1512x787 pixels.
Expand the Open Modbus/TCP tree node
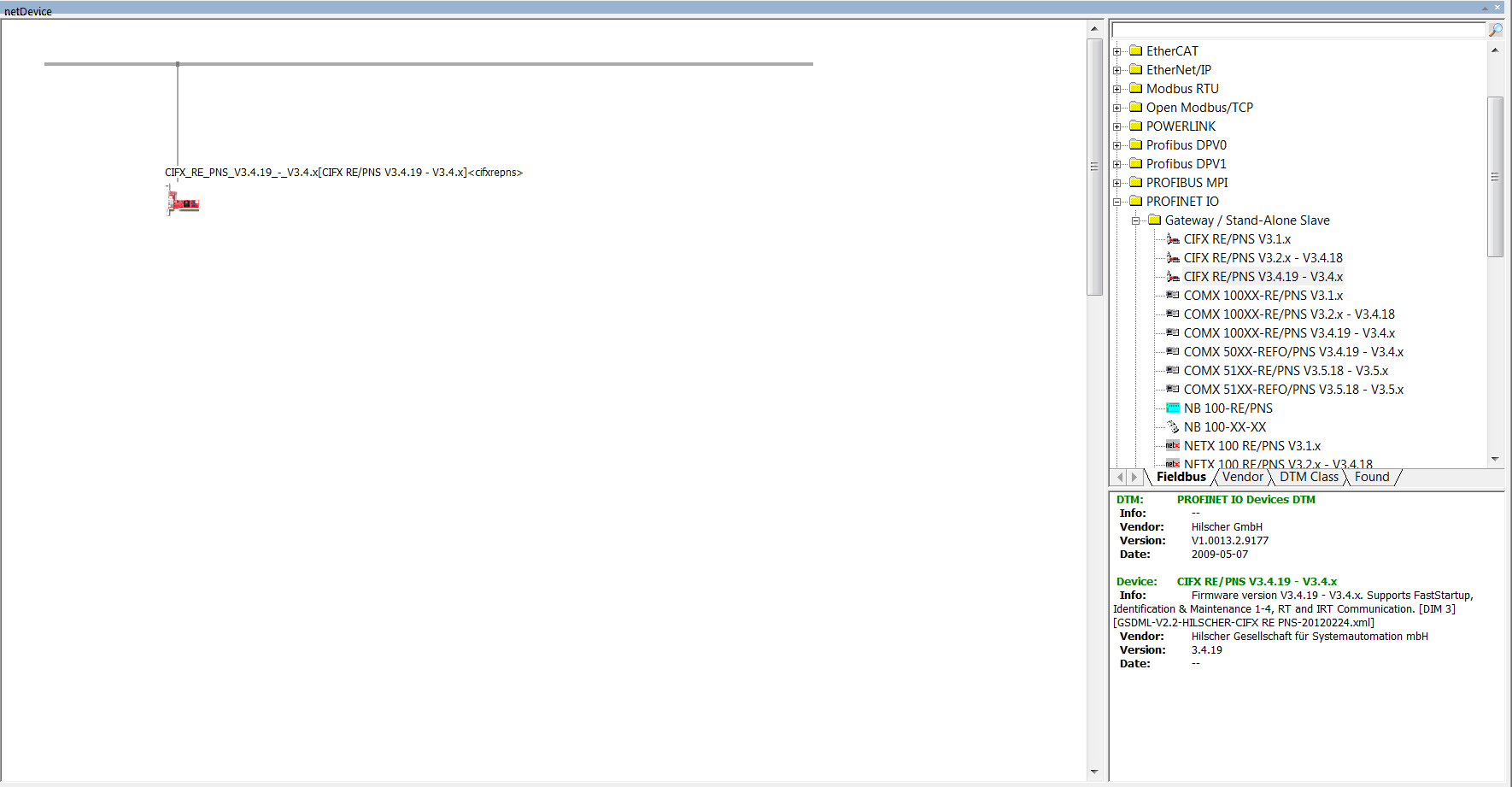coord(1117,108)
